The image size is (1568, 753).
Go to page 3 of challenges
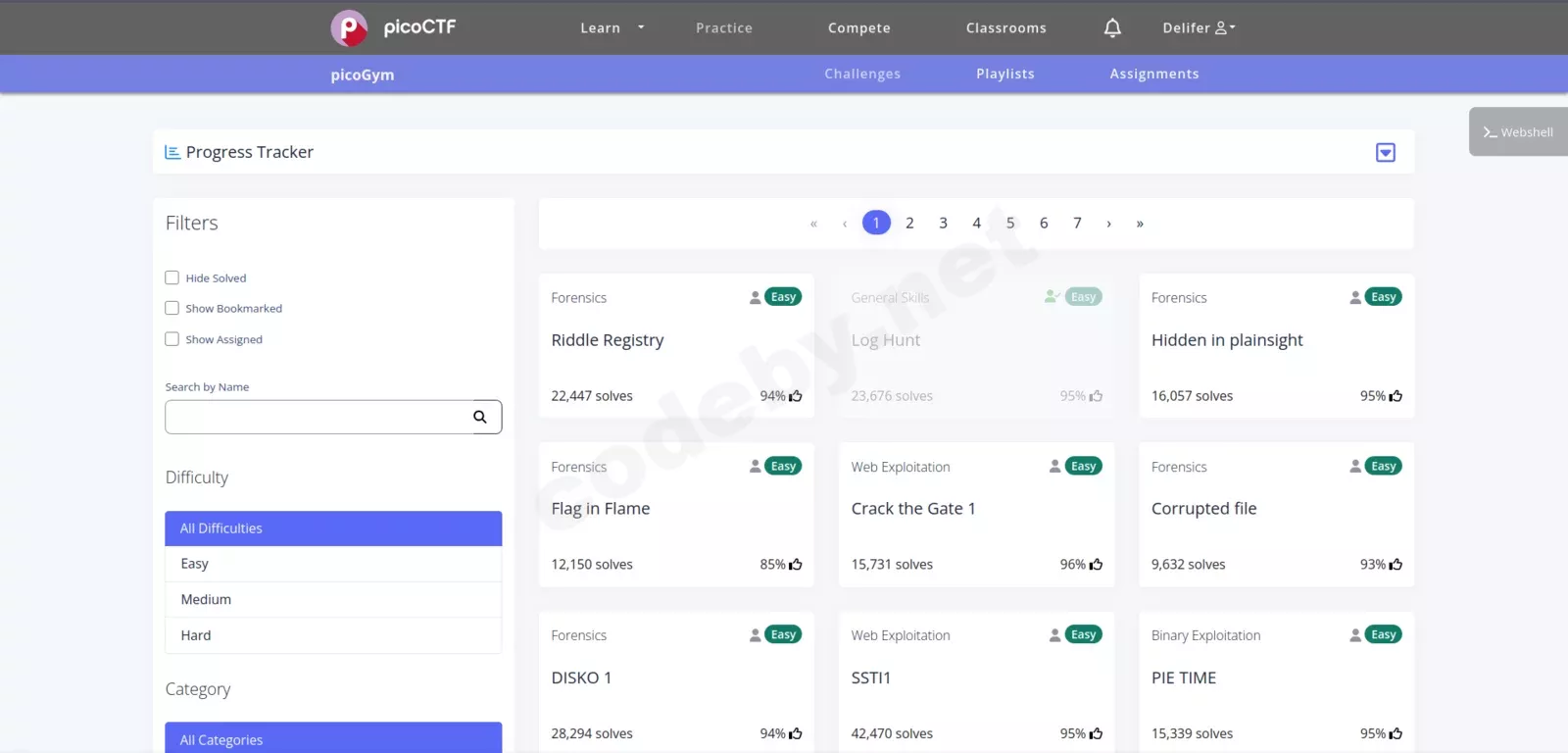tap(943, 223)
